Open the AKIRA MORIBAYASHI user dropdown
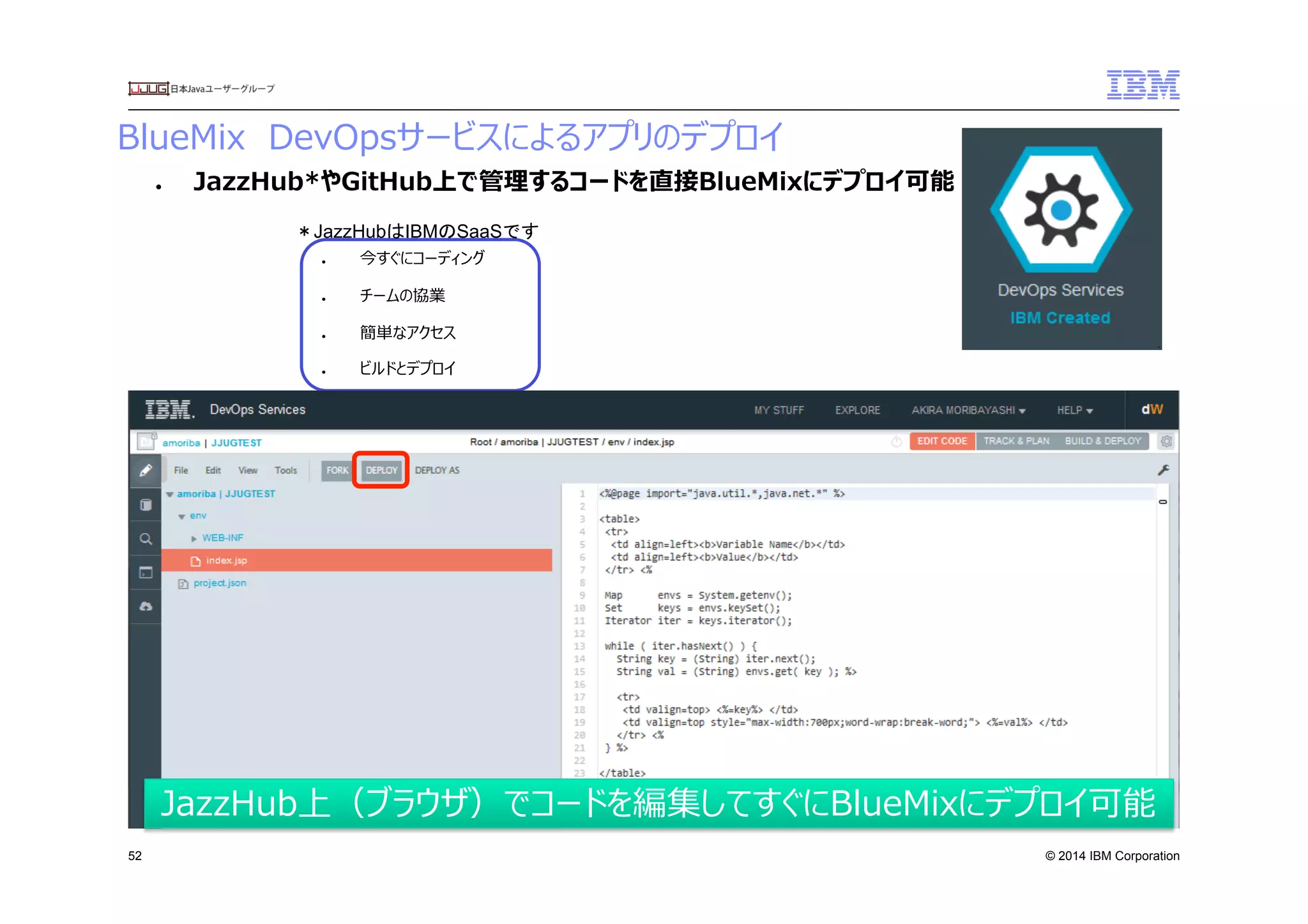 pos(968,410)
